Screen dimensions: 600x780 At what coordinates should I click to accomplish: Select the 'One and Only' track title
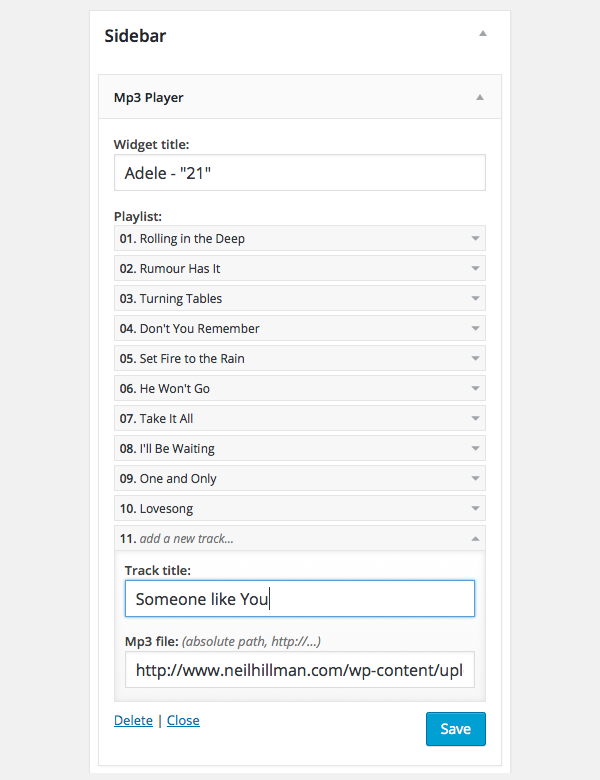click(178, 479)
